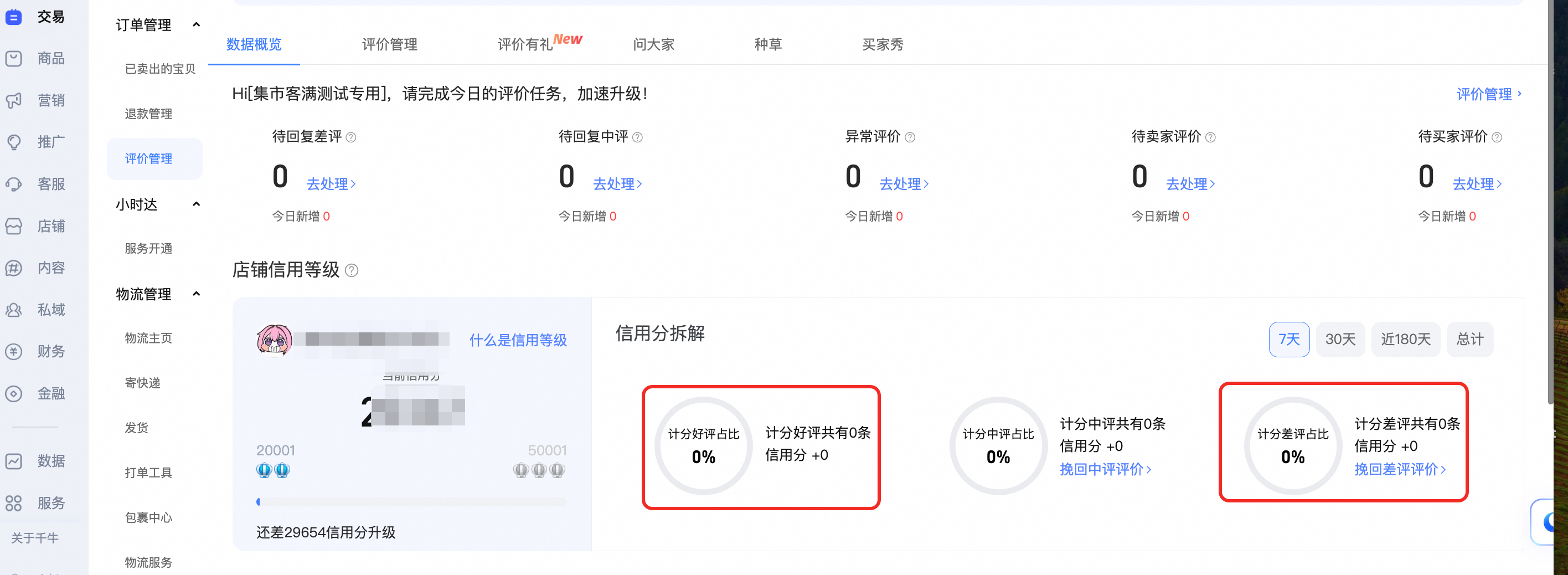The height and width of the screenshot is (575, 1568).
Task: Click 去处理 under 待回复差评
Action: point(331,184)
